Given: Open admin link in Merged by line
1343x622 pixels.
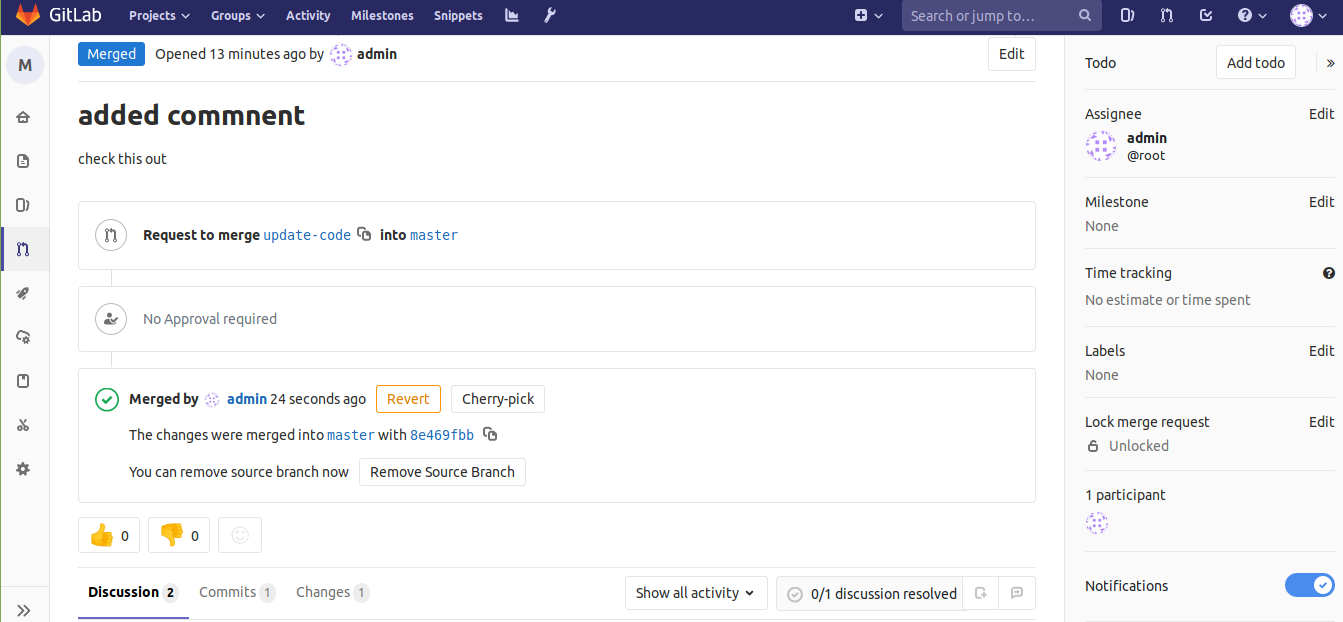Looking at the screenshot, I should point(247,399).
